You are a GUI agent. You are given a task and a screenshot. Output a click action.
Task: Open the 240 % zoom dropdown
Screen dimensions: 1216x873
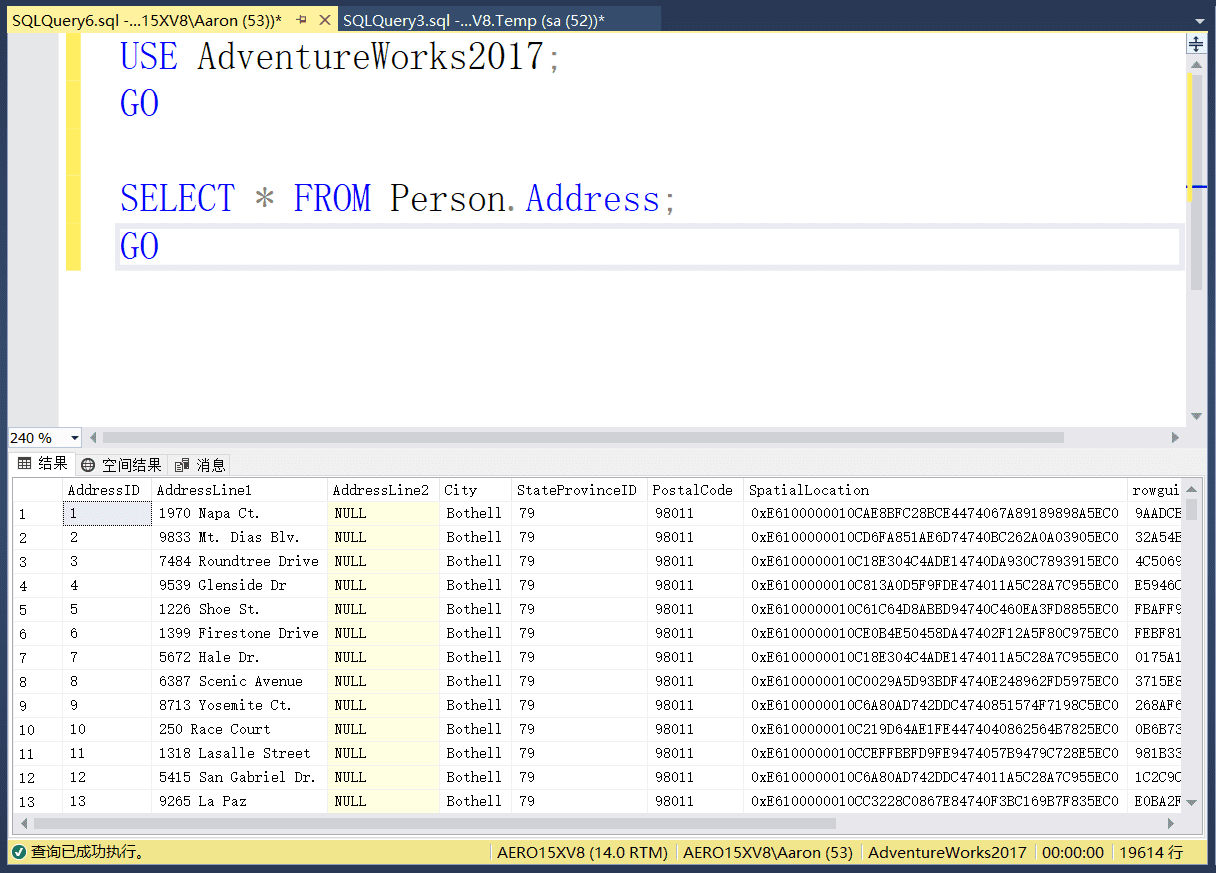click(74, 438)
